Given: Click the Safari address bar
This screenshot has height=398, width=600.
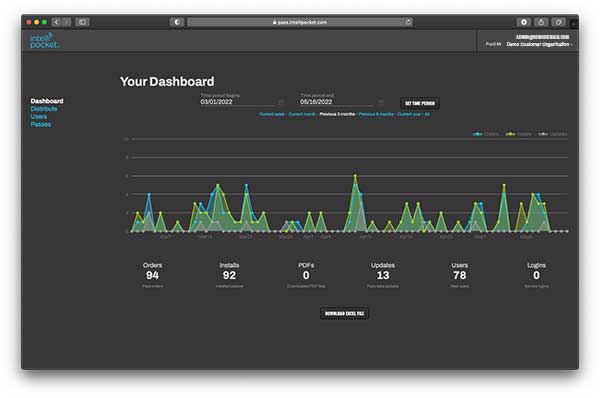Looking at the screenshot, I should pos(300,22).
